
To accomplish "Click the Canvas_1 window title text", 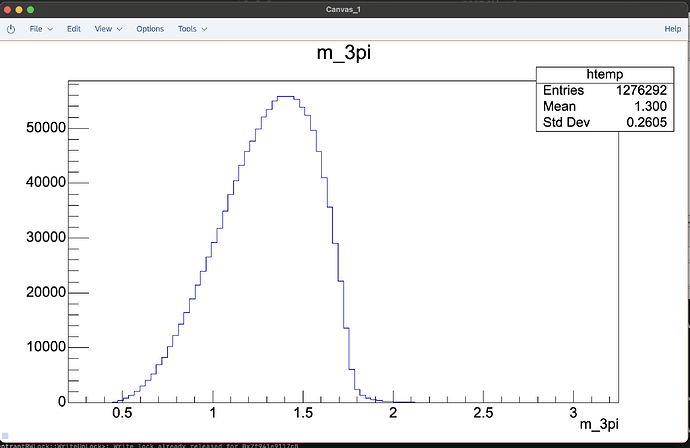I will [x=345, y=9].
